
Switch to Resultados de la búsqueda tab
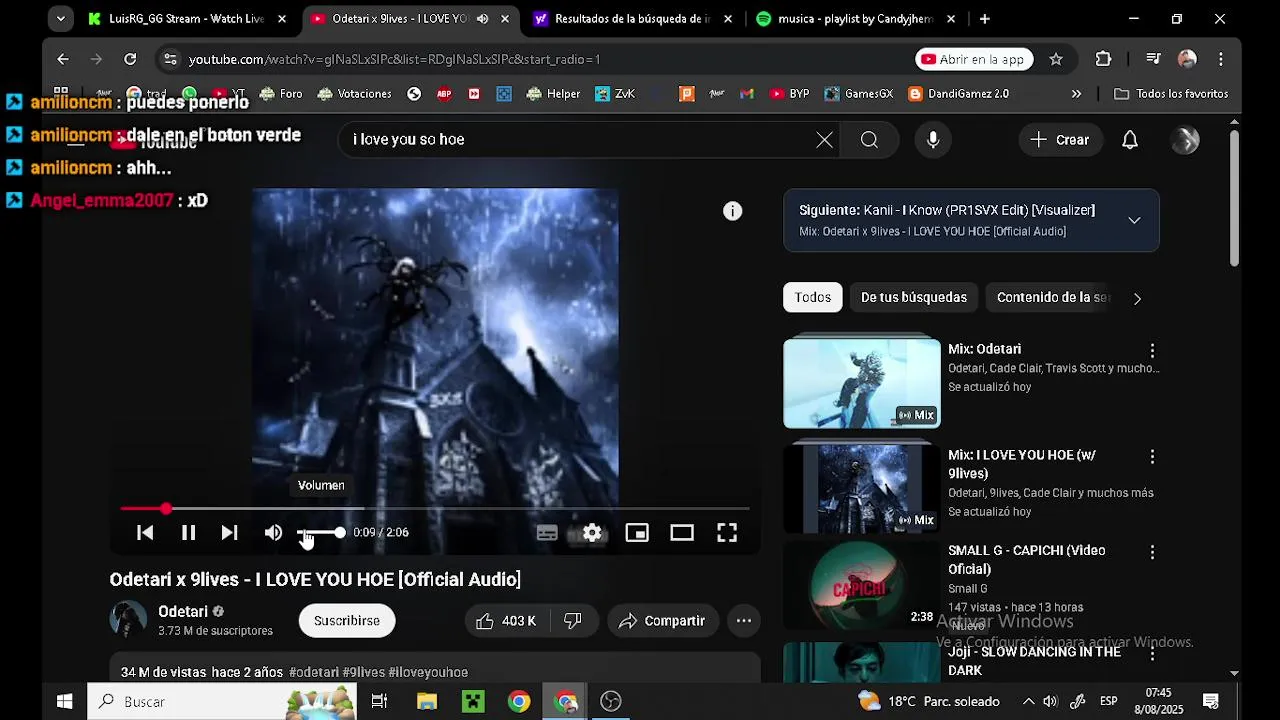pyautogui.click(x=634, y=19)
